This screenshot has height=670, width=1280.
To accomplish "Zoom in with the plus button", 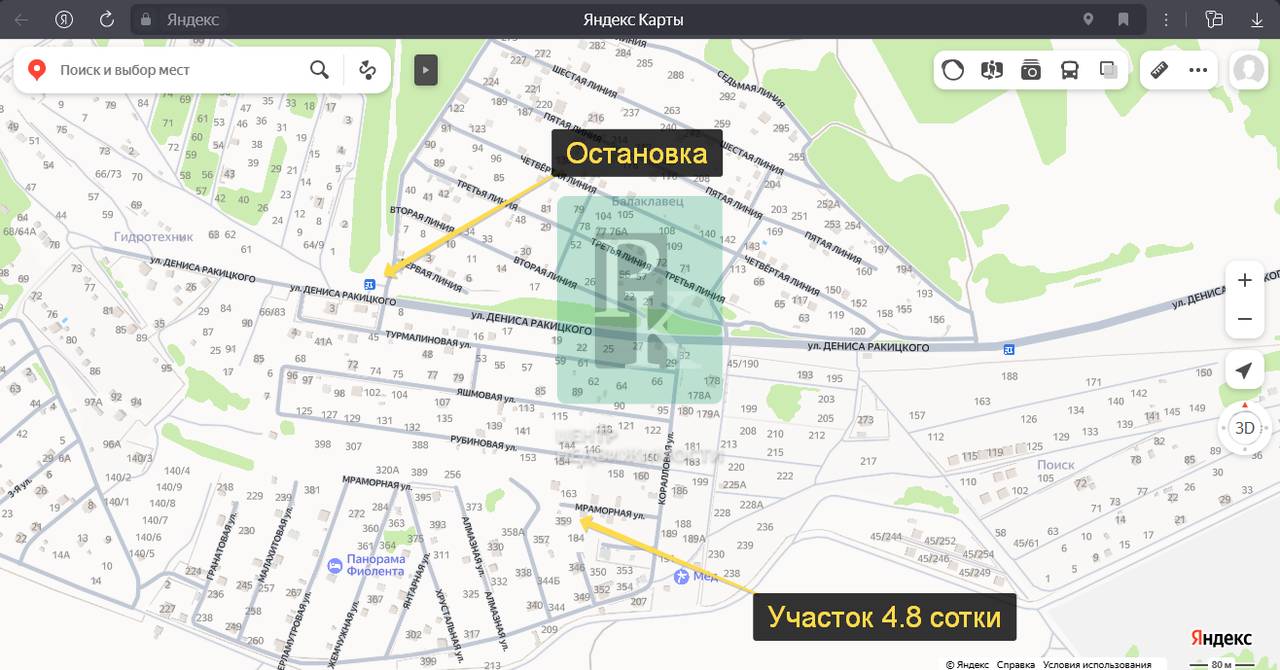I will (1244, 281).
